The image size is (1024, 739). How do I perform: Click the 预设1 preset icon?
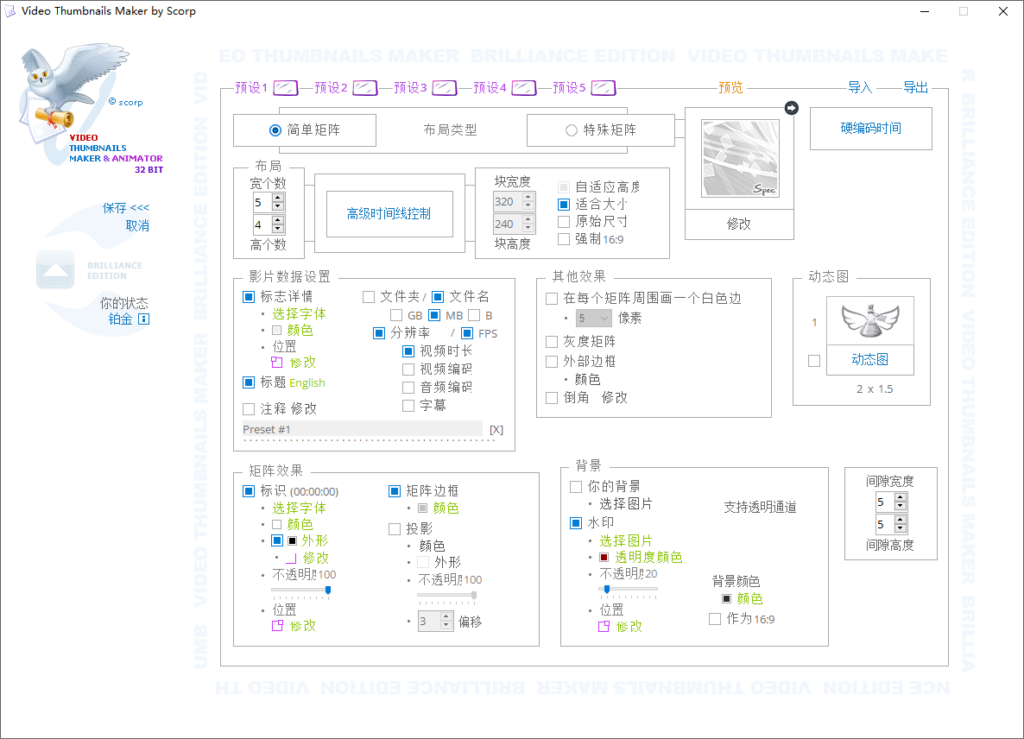285,87
